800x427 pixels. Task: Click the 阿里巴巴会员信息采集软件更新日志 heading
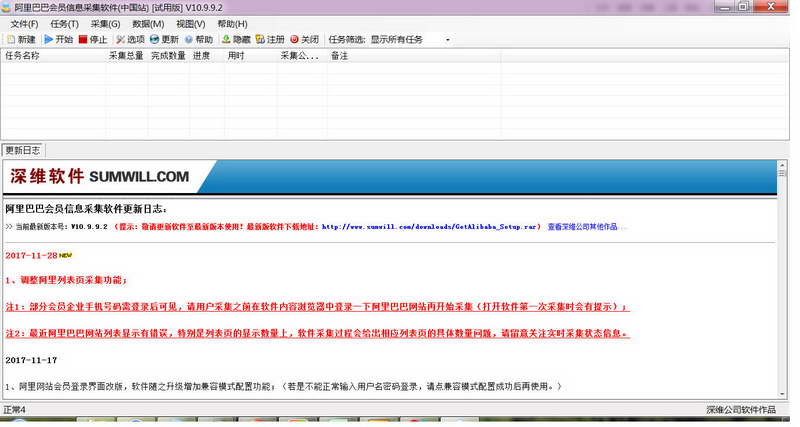pos(86,209)
